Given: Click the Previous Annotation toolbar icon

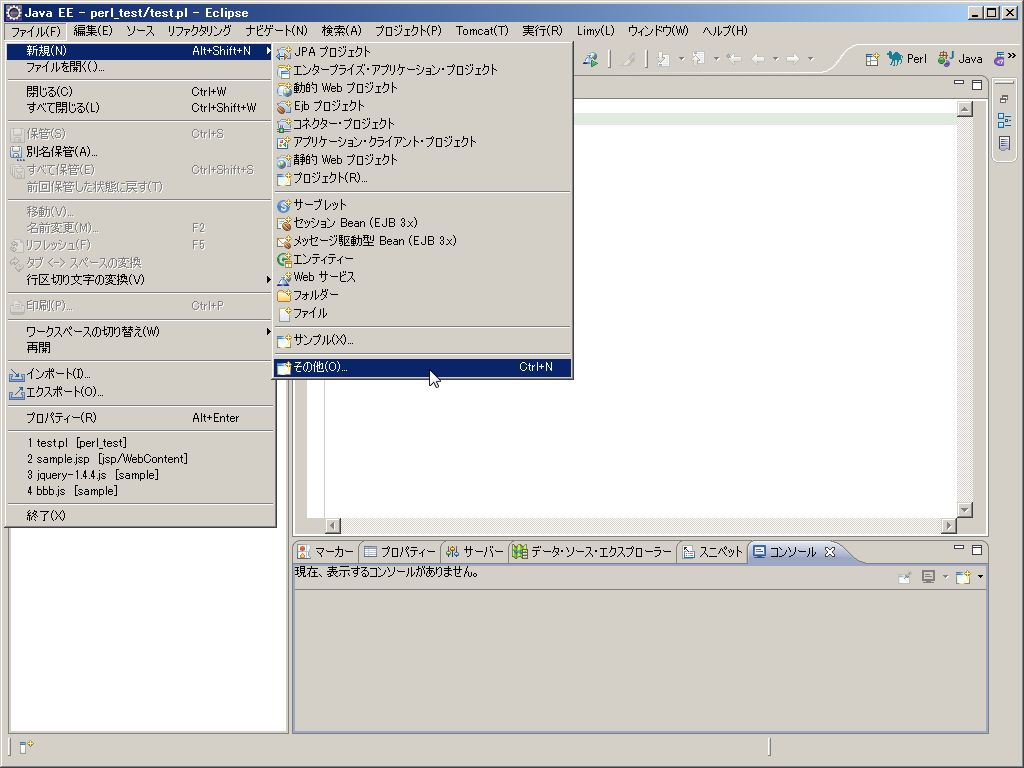Looking at the screenshot, I should point(698,59).
